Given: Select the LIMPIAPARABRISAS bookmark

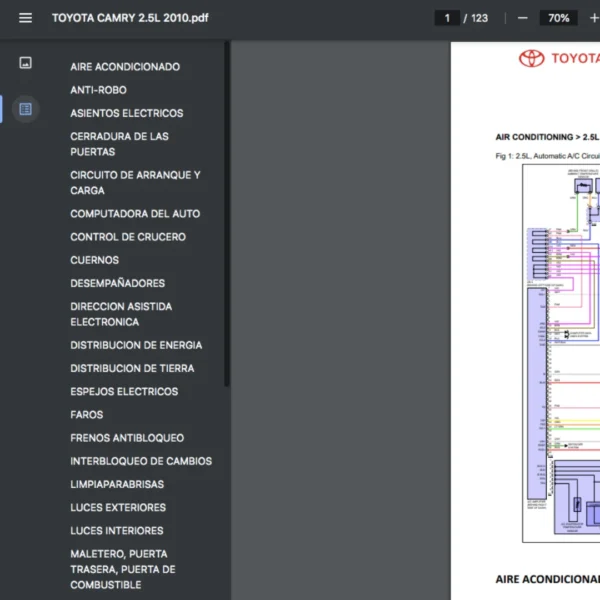Looking at the screenshot, I should [117, 484].
